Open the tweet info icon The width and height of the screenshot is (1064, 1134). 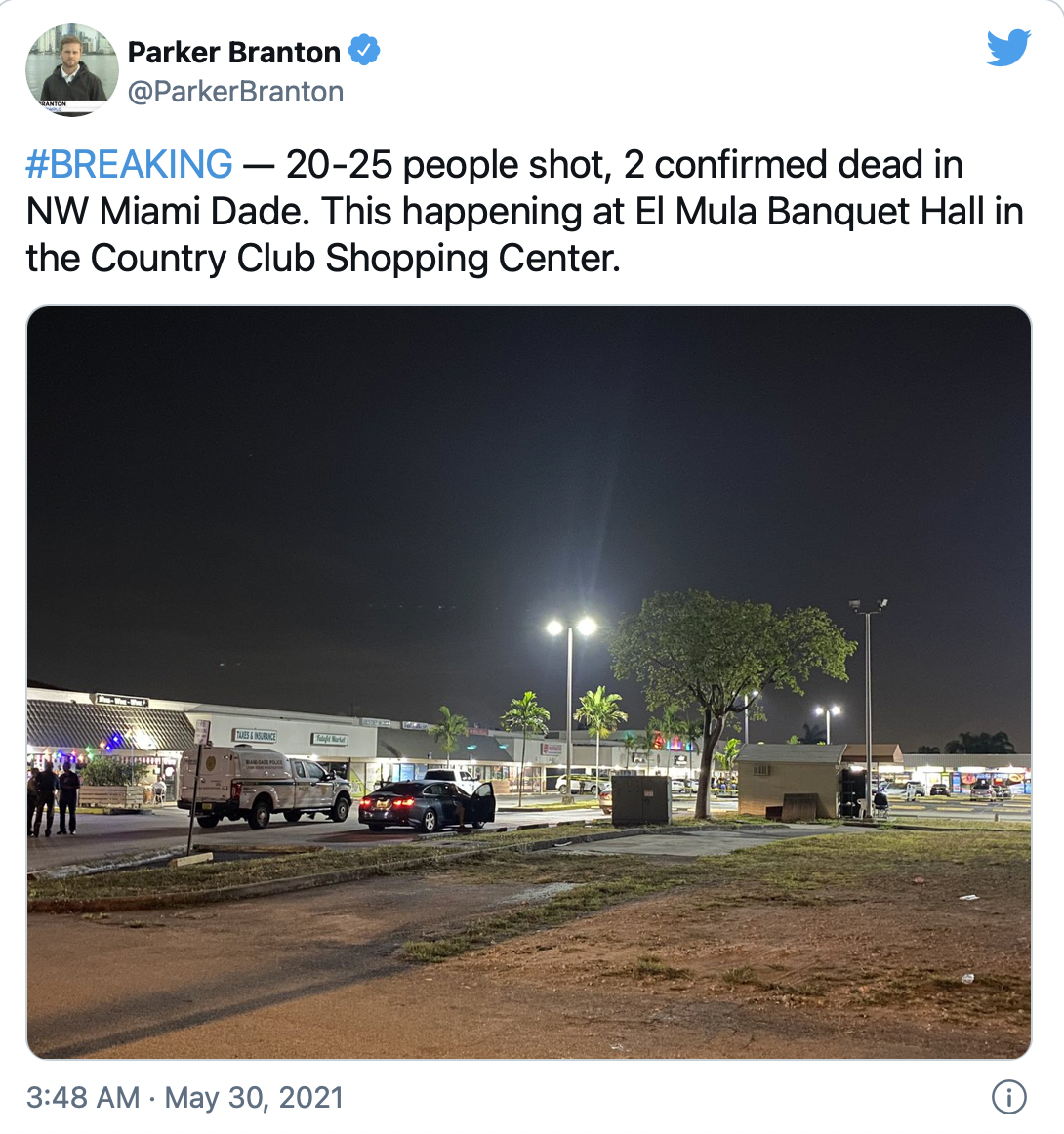click(x=1008, y=1096)
